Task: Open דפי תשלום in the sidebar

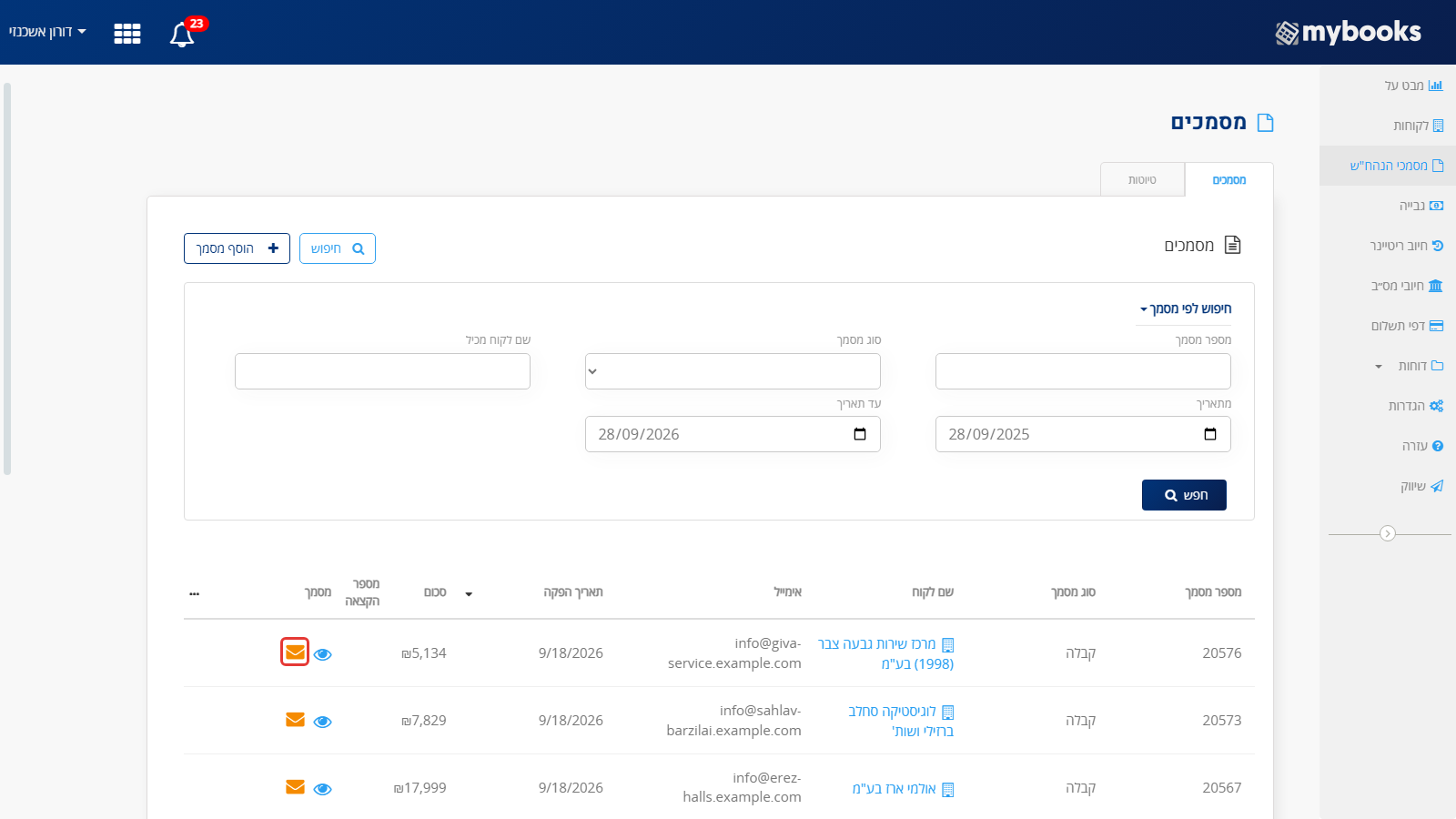Action: pyautogui.click(x=1407, y=326)
